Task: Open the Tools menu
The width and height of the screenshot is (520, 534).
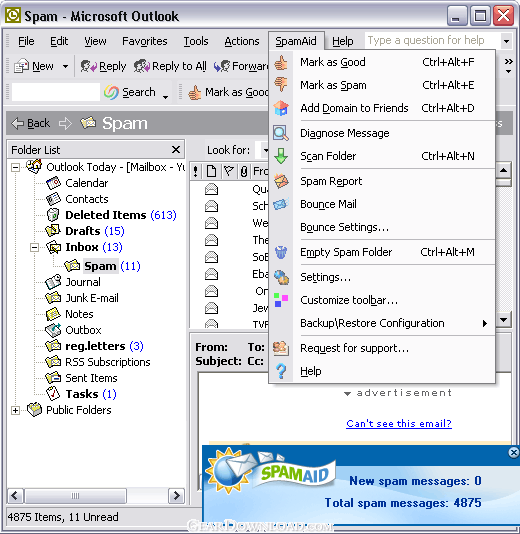Action: click(196, 41)
